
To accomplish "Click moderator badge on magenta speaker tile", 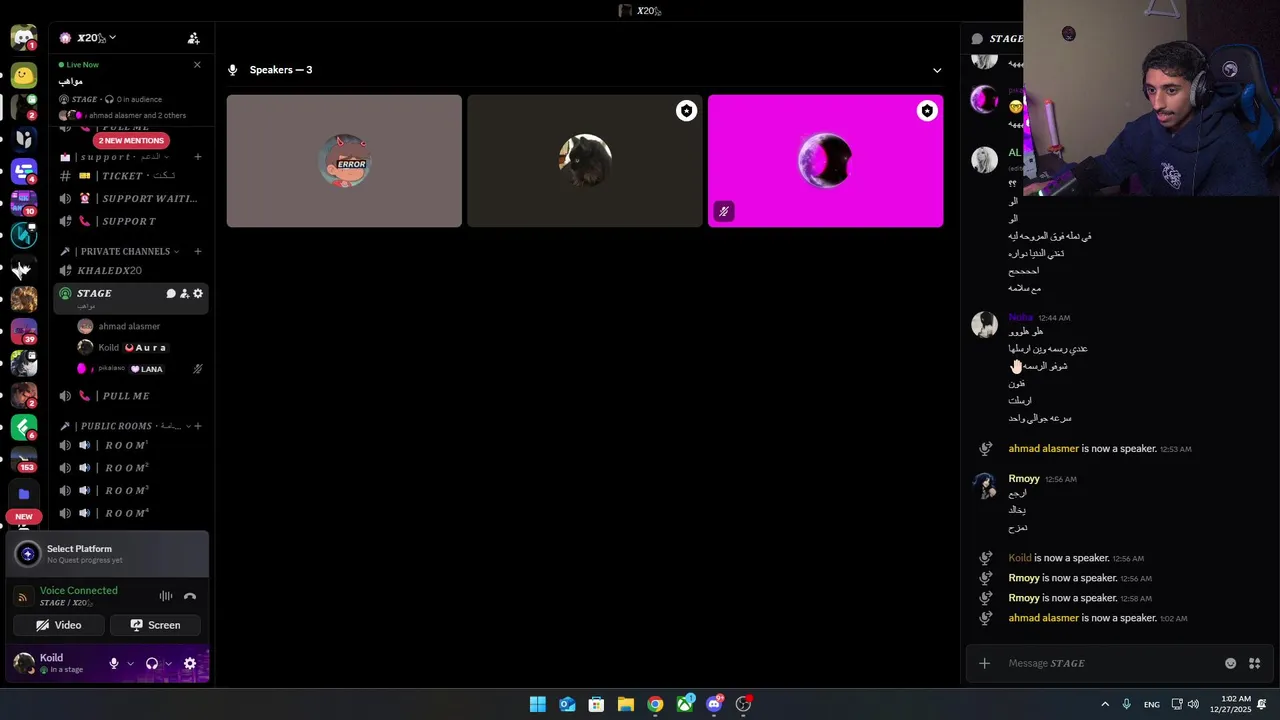I will coord(927,111).
